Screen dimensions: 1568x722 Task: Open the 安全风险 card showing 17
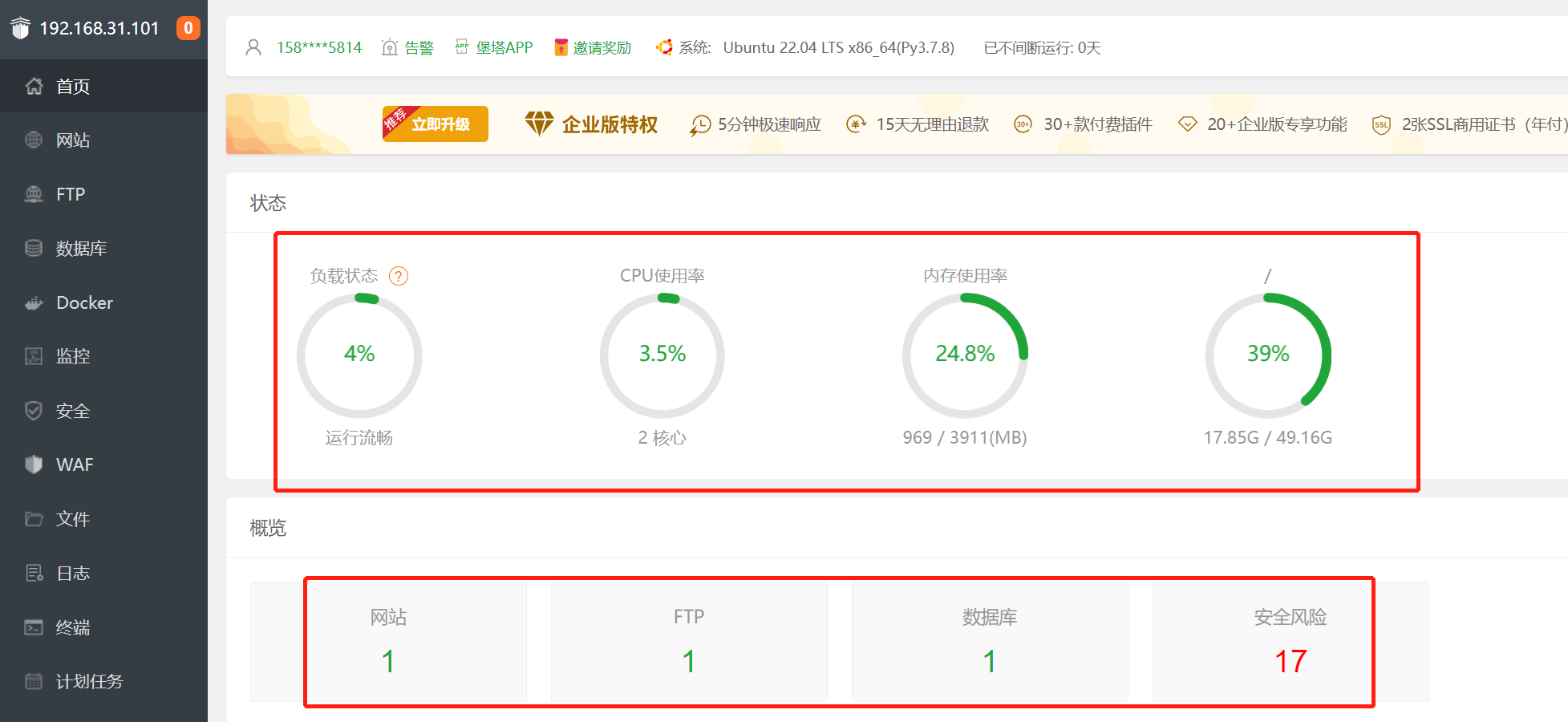pyautogui.click(x=1290, y=642)
